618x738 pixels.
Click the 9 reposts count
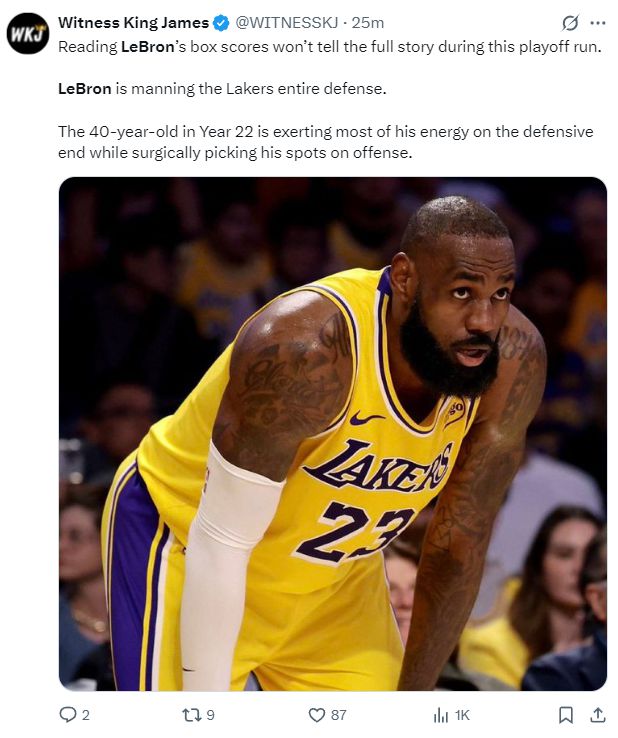click(210, 715)
